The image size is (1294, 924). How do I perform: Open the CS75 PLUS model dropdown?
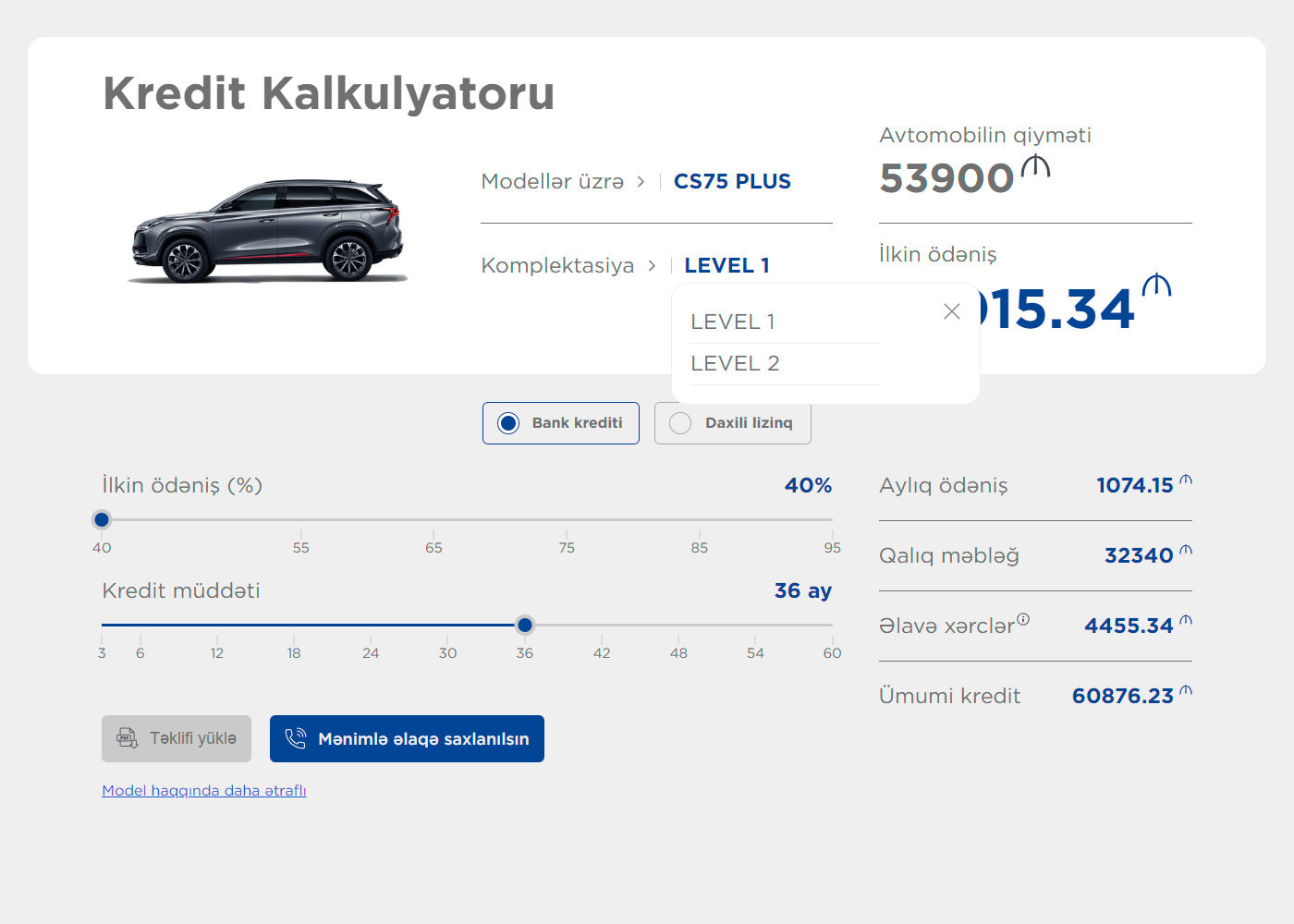pyautogui.click(x=732, y=182)
